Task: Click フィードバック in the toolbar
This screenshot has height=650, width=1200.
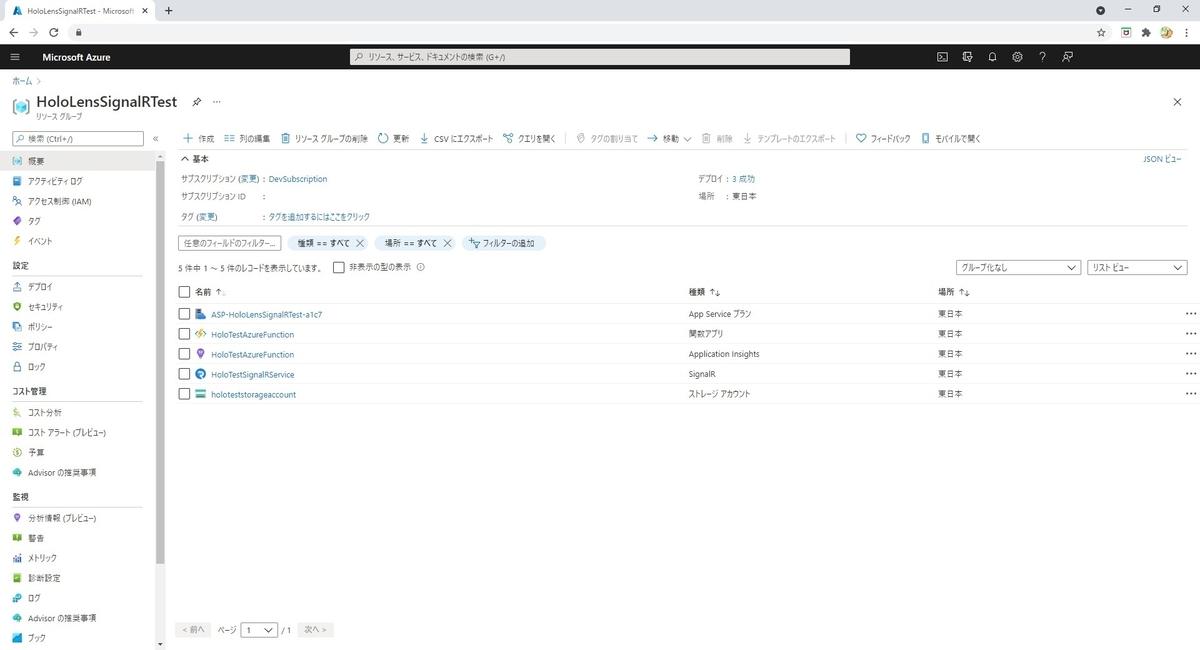Action: tap(883, 139)
